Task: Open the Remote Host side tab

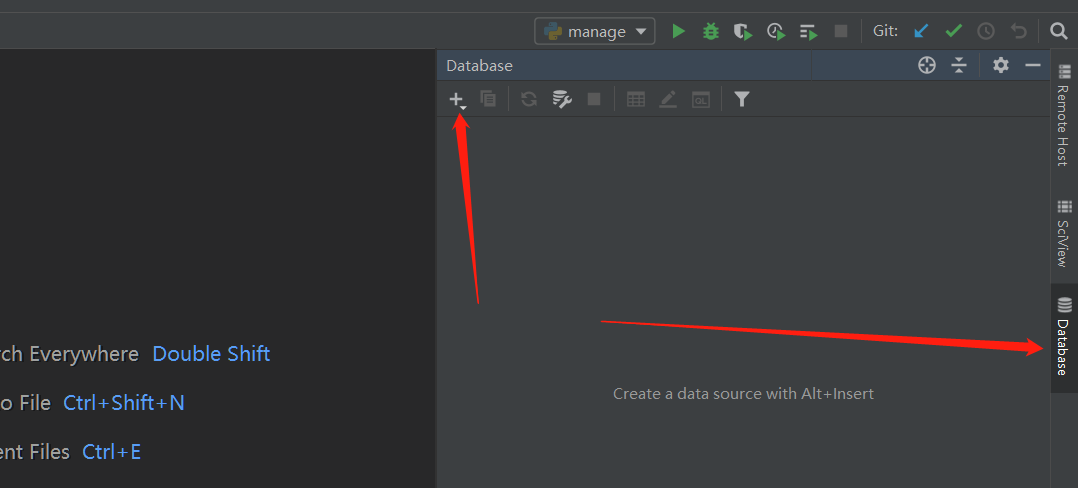Action: (1064, 115)
